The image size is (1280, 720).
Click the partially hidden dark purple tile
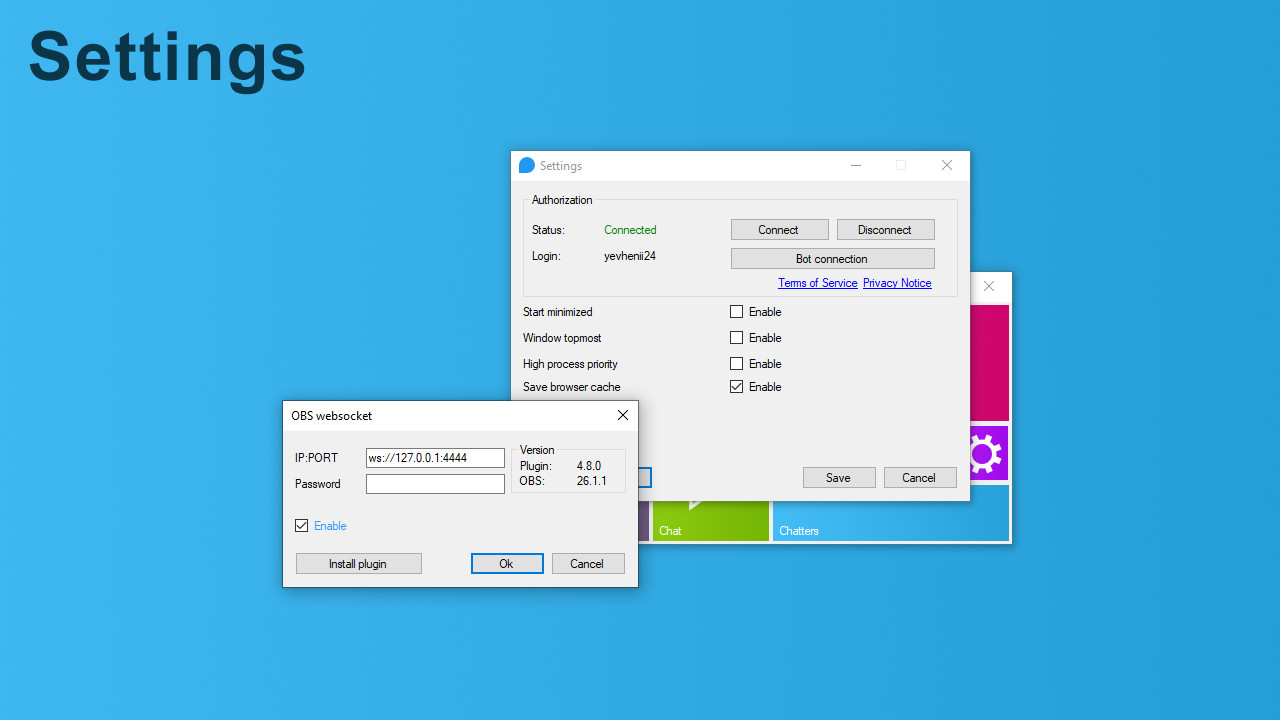coord(645,520)
